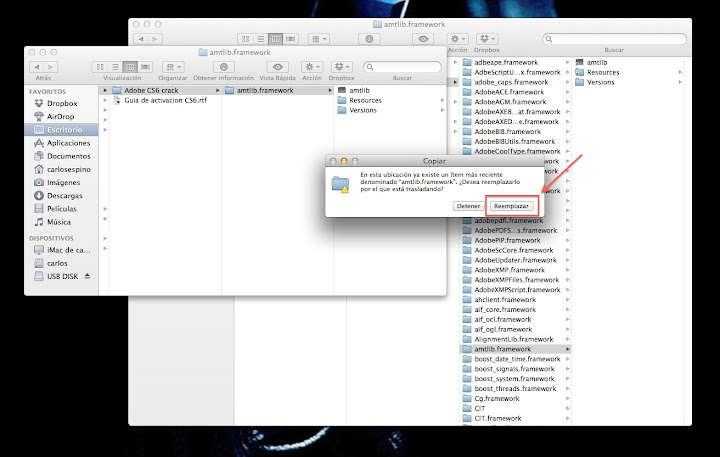Select Escritorio in the sidebar

coord(61,130)
